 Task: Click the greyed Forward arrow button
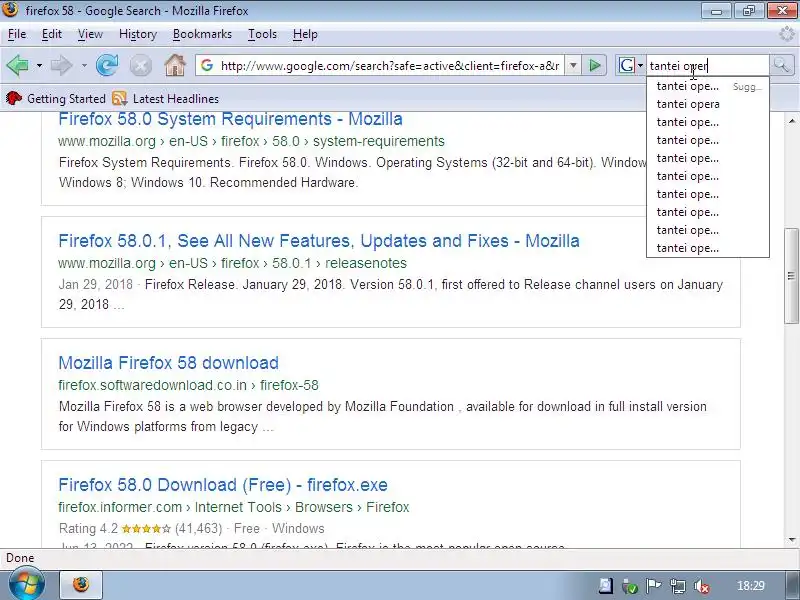pos(62,66)
